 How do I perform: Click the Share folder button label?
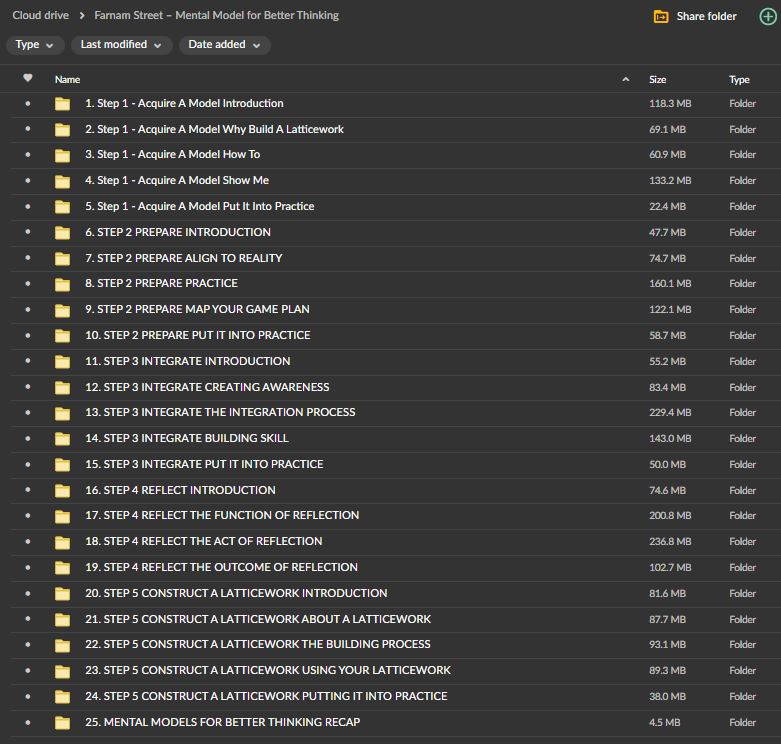tap(706, 16)
